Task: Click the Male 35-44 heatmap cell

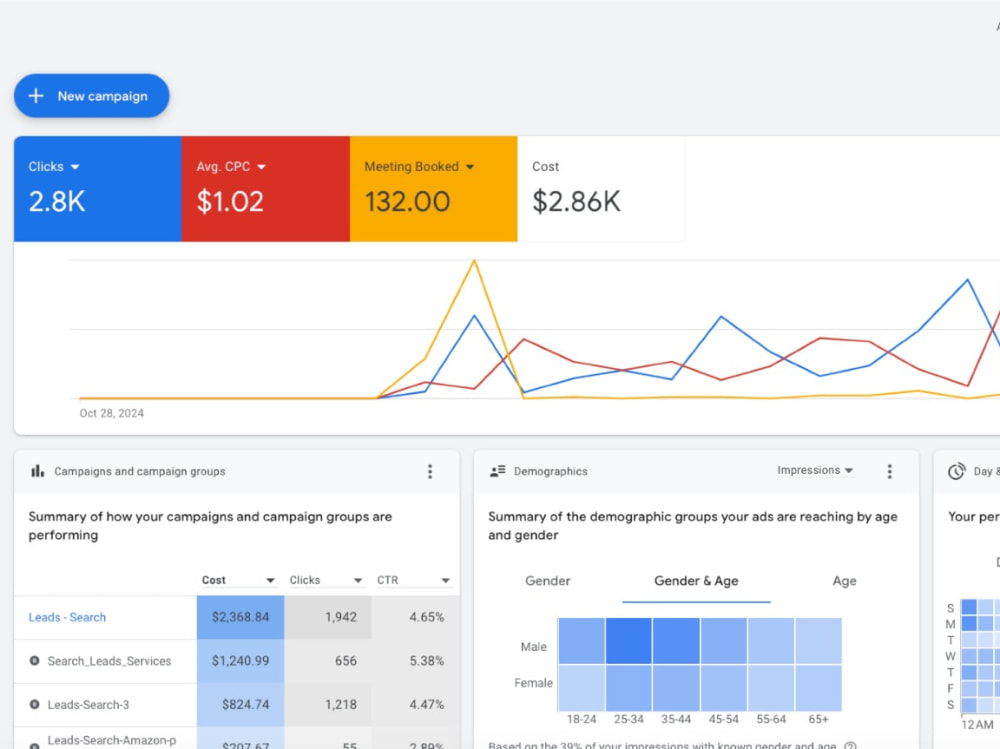Action: pyautogui.click(x=676, y=641)
